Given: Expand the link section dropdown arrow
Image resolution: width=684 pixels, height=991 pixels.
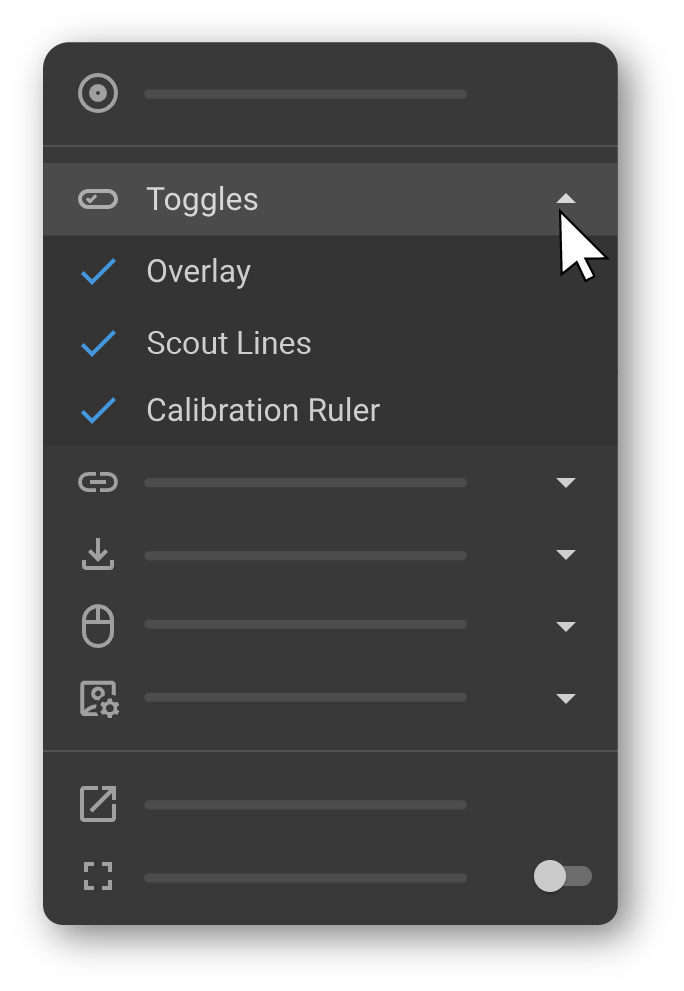Looking at the screenshot, I should [566, 483].
